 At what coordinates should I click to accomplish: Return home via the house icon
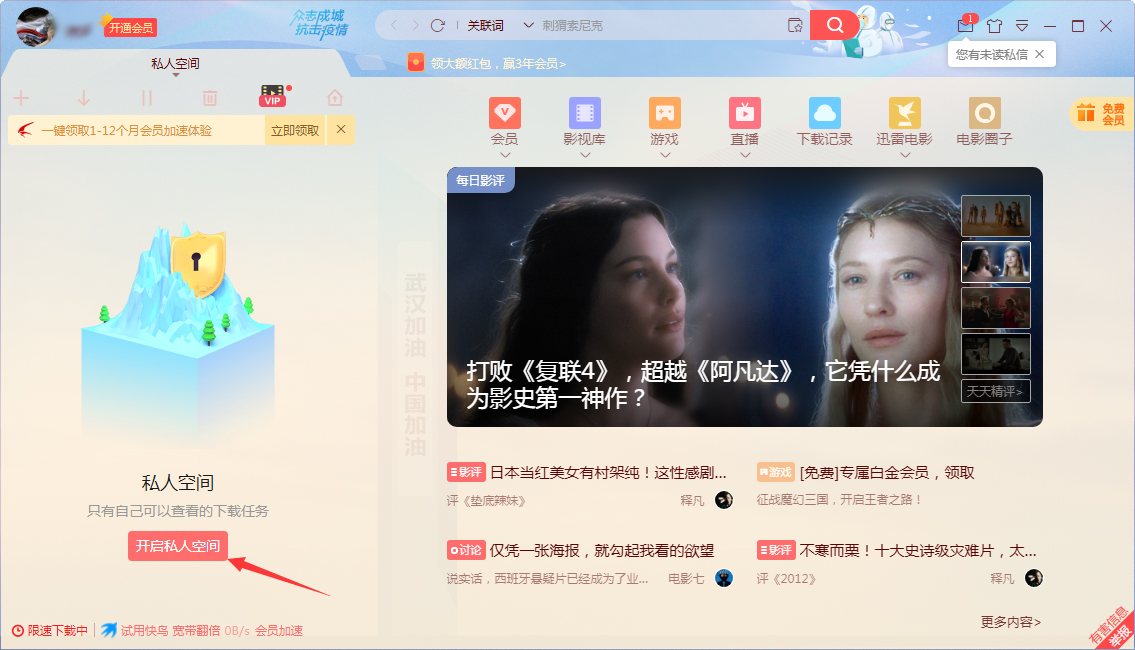pyautogui.click(x=333, y=97)
